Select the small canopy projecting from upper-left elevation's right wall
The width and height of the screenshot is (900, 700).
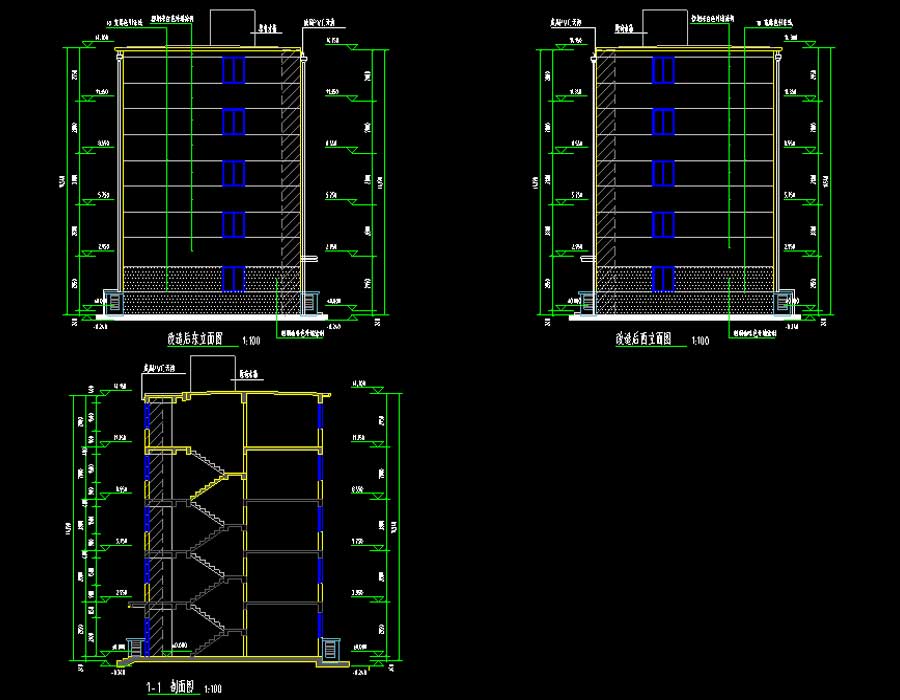pos(310,259)
